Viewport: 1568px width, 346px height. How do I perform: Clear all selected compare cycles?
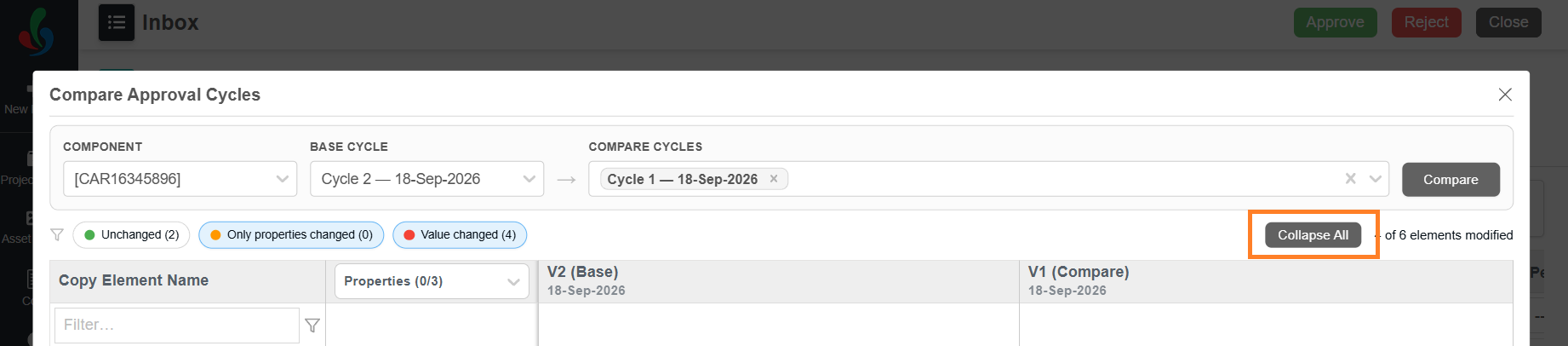tap(1350, 179)
